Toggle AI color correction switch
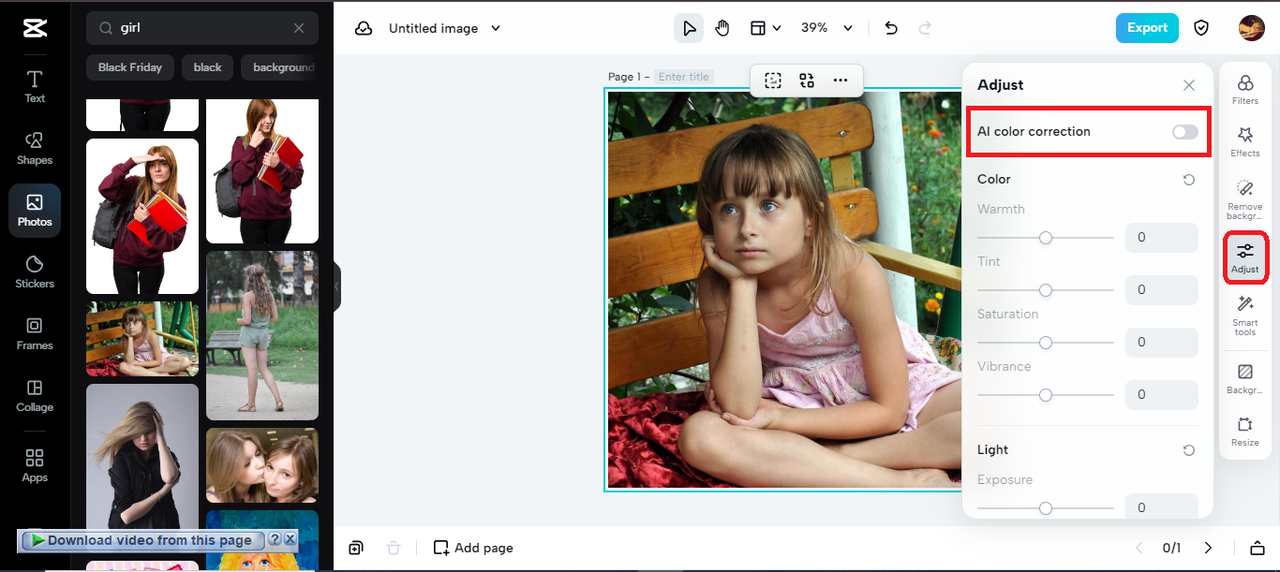Screen dimensions: 1280x572 (x=1185, y=132)
